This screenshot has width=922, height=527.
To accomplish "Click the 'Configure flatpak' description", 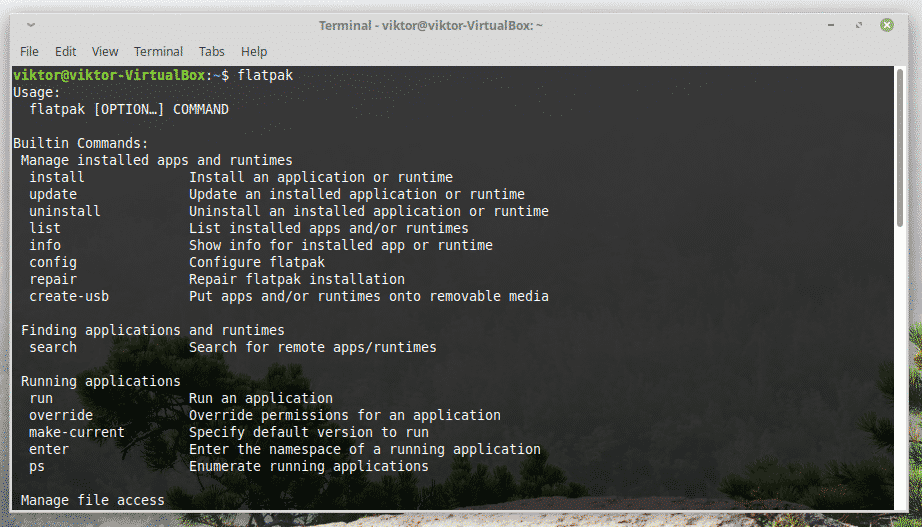I will [257, 262].
